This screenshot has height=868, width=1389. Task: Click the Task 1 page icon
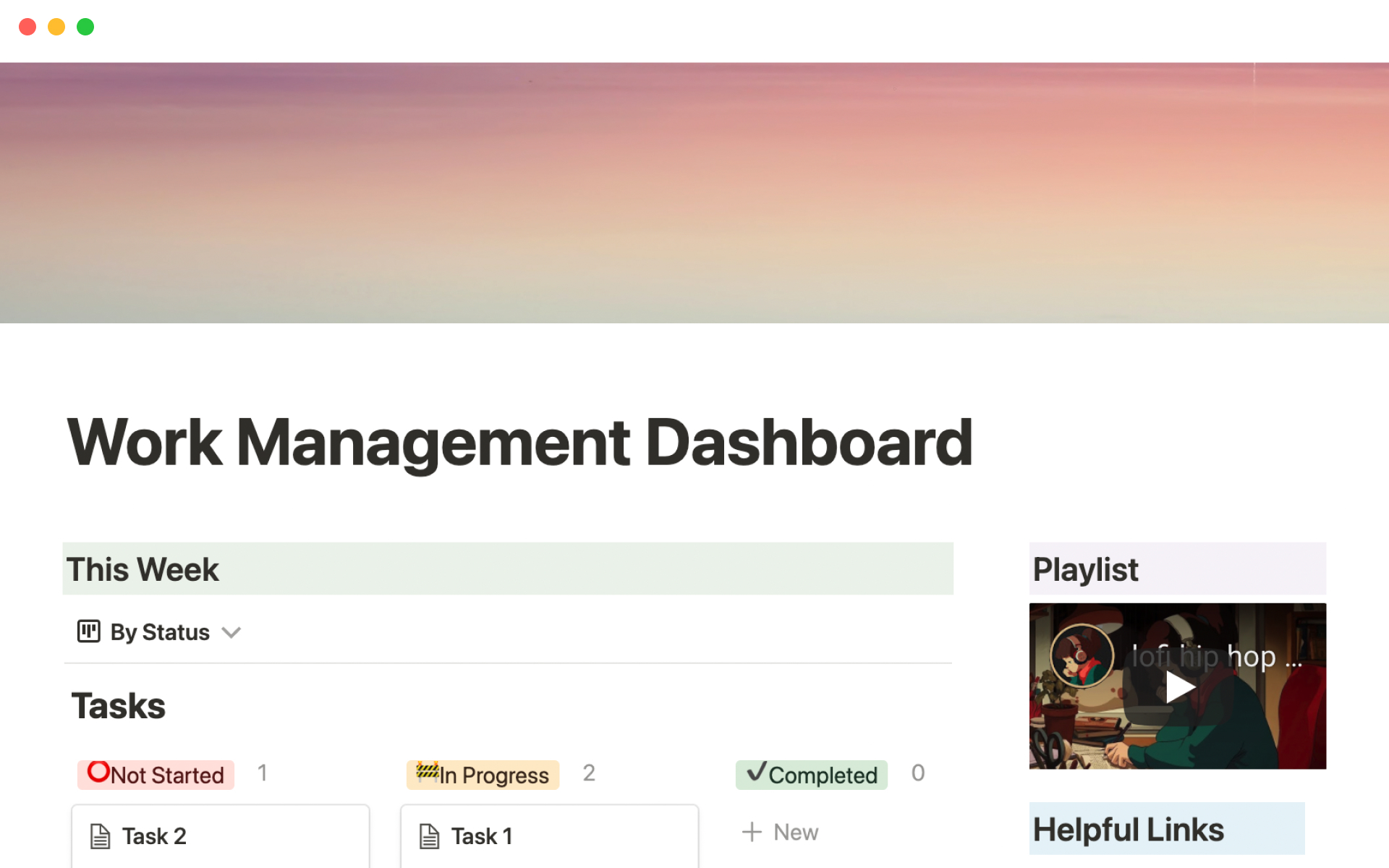tap(429, 836)
